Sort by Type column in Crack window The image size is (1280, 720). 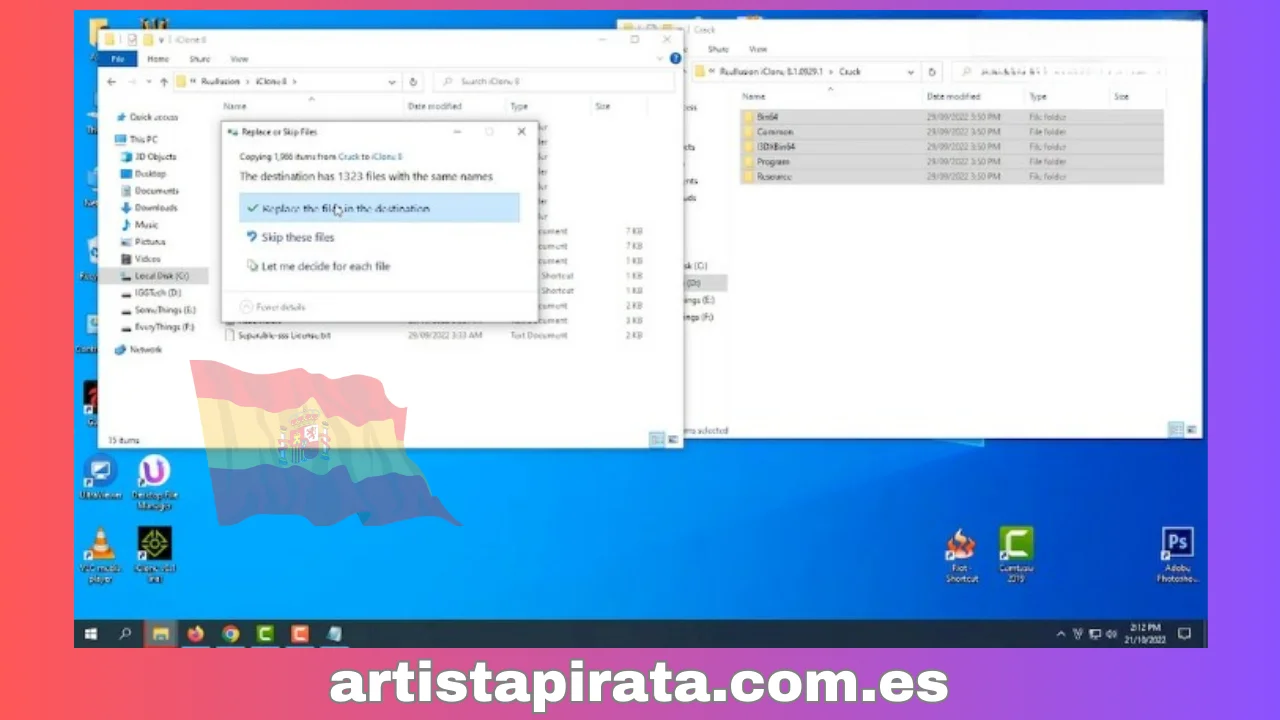(x=1038, y=97)
